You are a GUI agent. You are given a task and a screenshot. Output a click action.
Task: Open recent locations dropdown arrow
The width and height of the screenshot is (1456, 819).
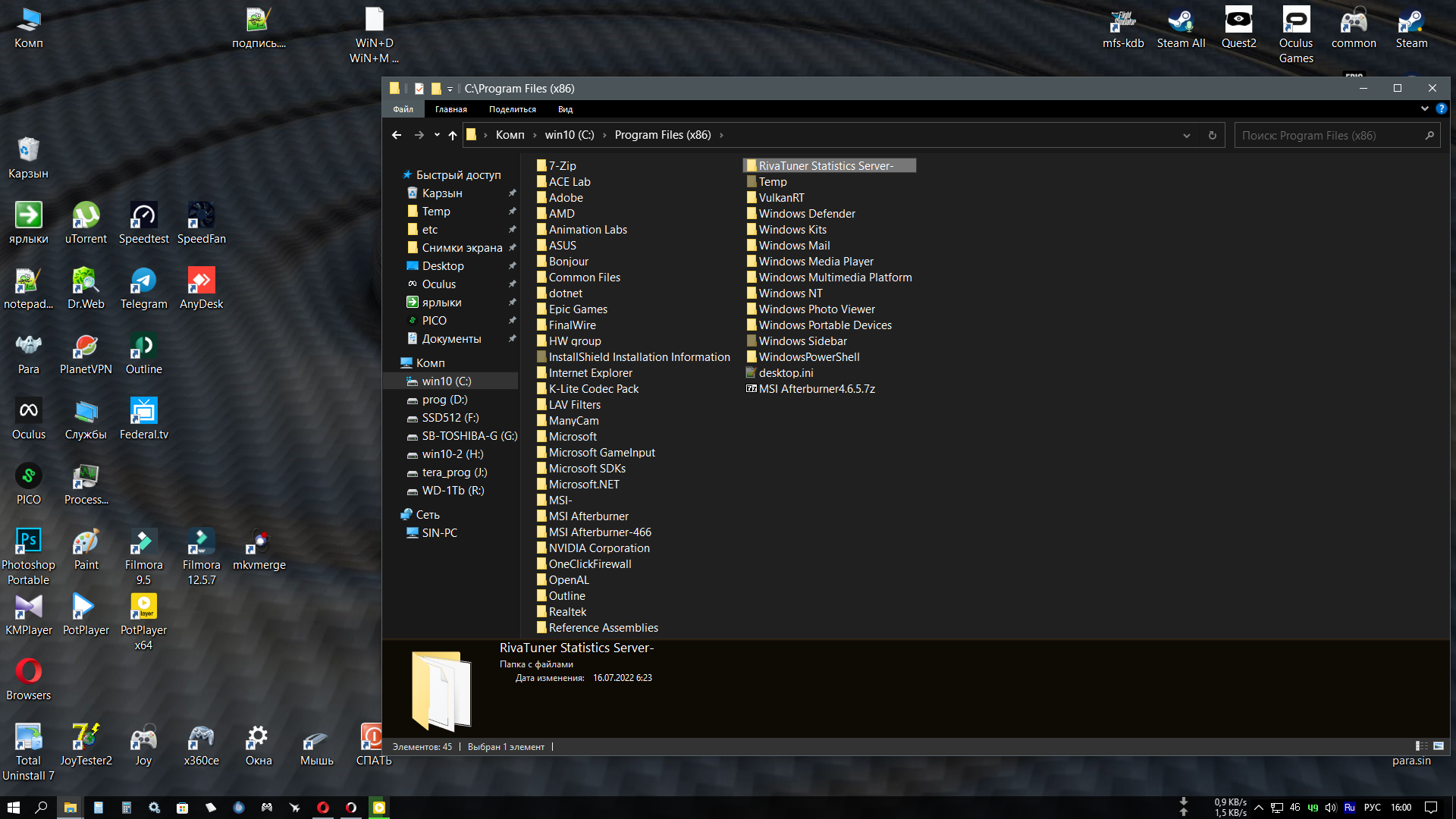[x=437, y=135]
